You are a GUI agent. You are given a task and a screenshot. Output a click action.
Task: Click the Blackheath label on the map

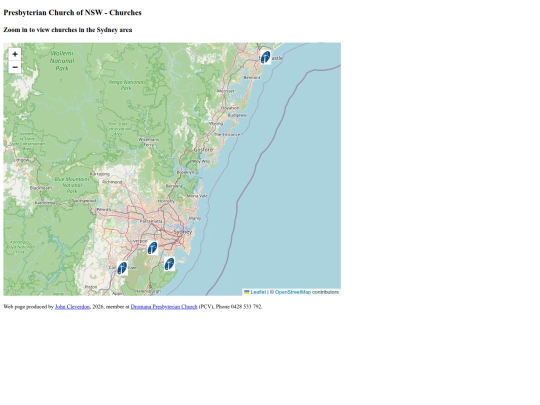point(41,188)
